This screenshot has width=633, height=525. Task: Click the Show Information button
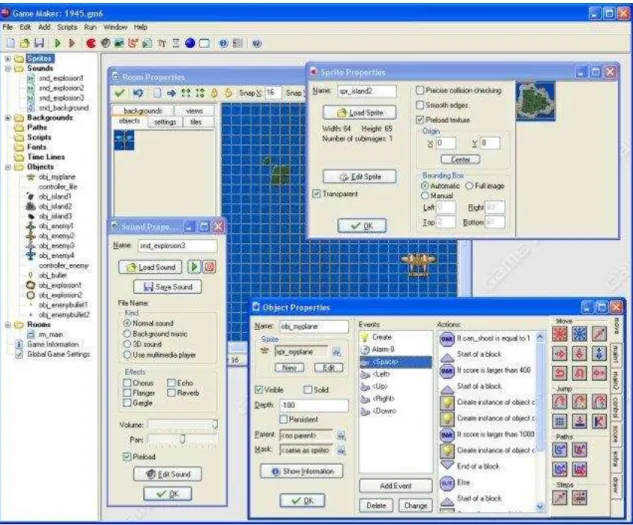pos(302,471)
